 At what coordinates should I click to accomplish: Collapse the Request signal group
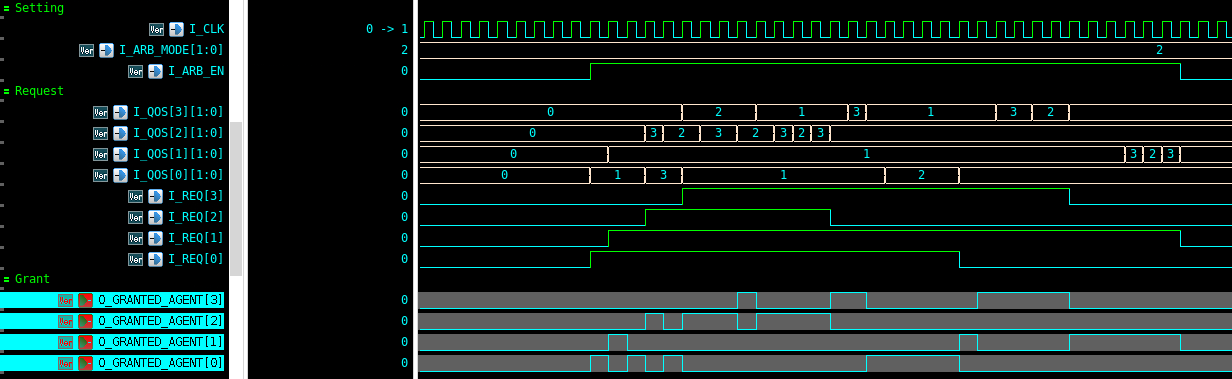(6, 92)
